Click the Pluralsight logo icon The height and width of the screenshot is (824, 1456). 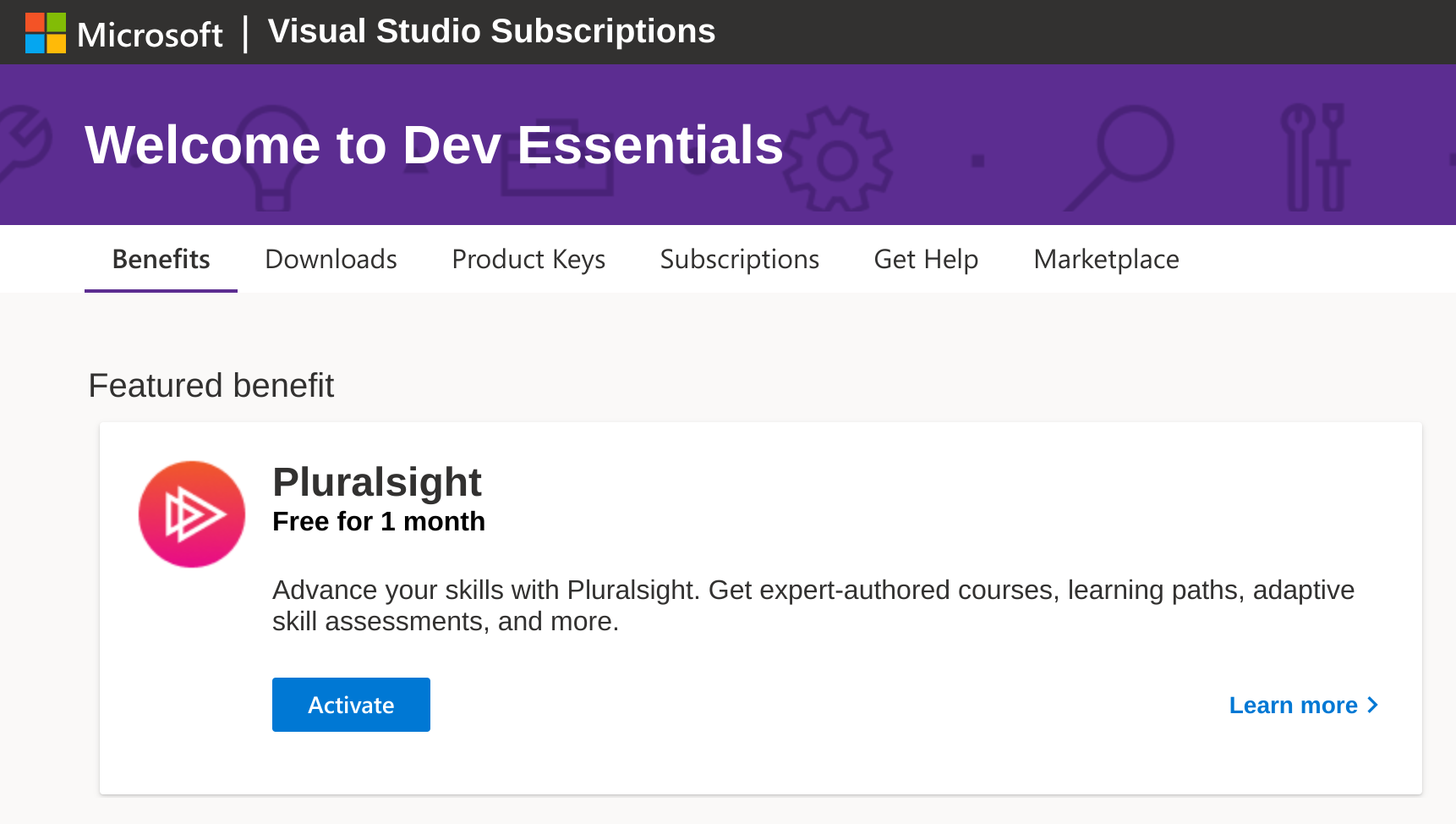pos(192,514)
